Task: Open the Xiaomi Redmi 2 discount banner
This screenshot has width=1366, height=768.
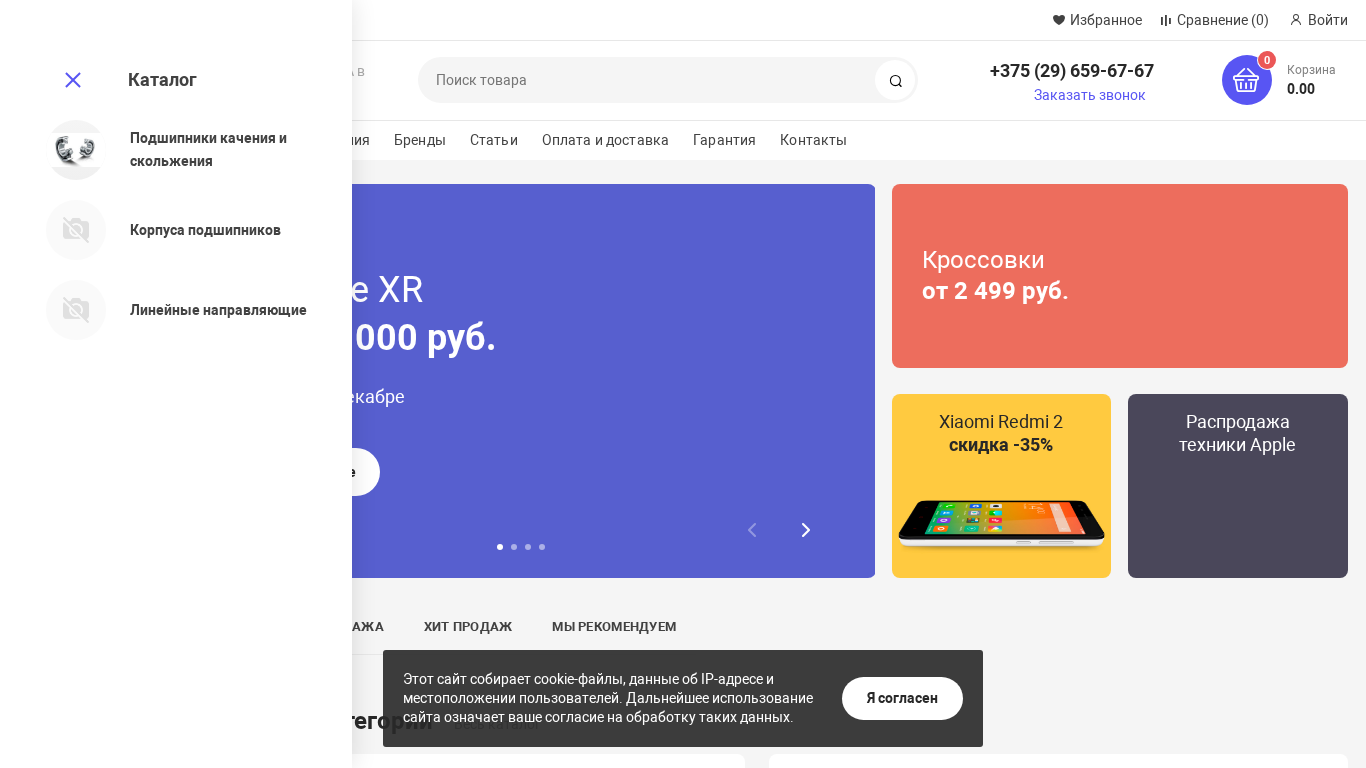Action: tap(1001, 486)
